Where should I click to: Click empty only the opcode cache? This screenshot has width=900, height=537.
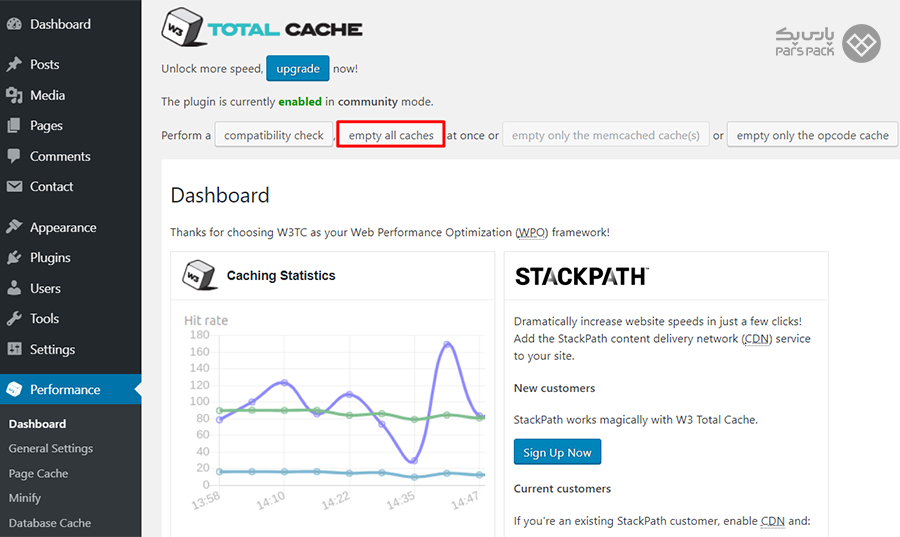coord(812,135)
